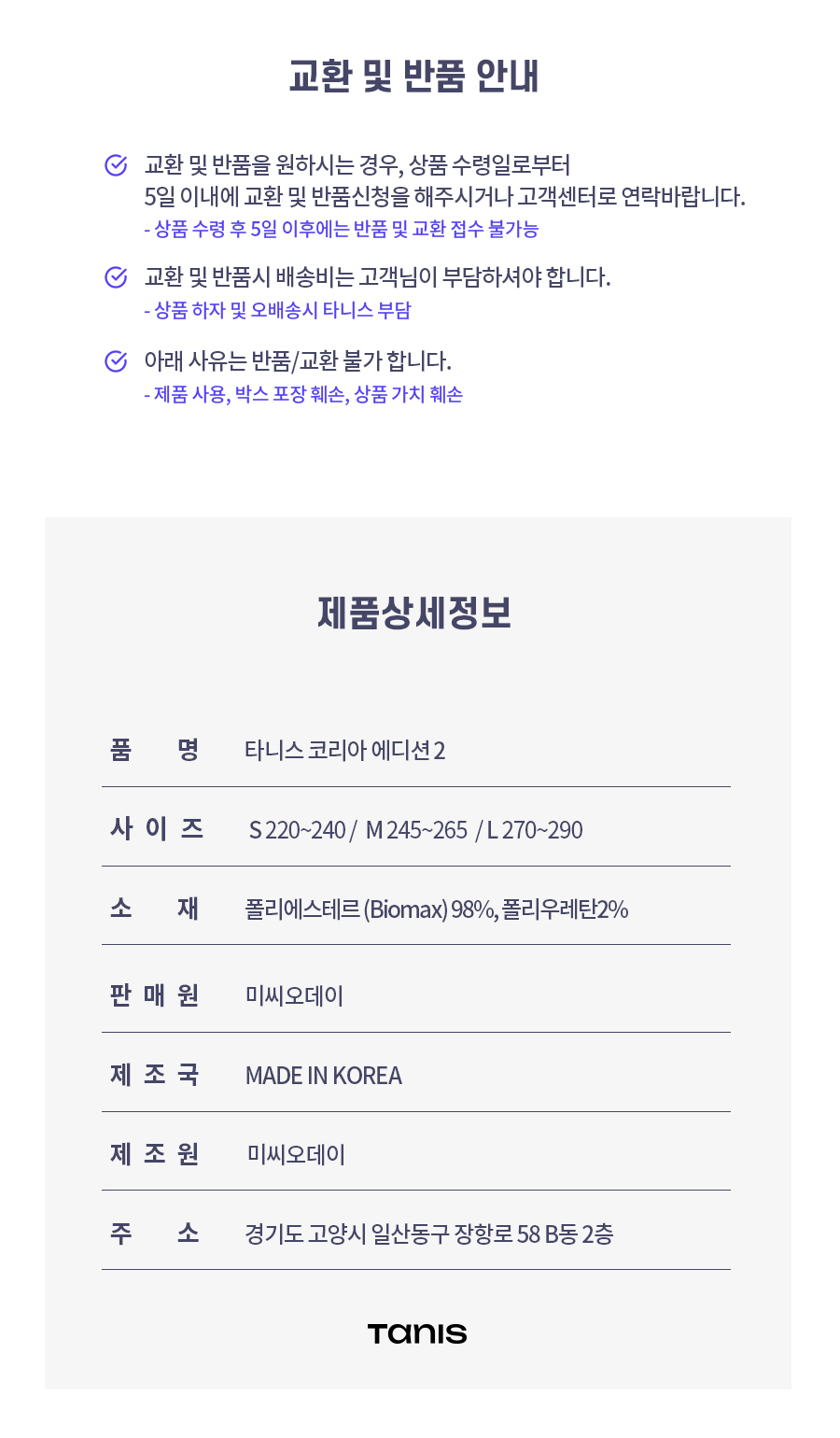Select the purple note 상품 하자 및 오배송시 타니스 부담
Image resolution: width=840 pixels, height=1438 pixels.
pos(278,311)
